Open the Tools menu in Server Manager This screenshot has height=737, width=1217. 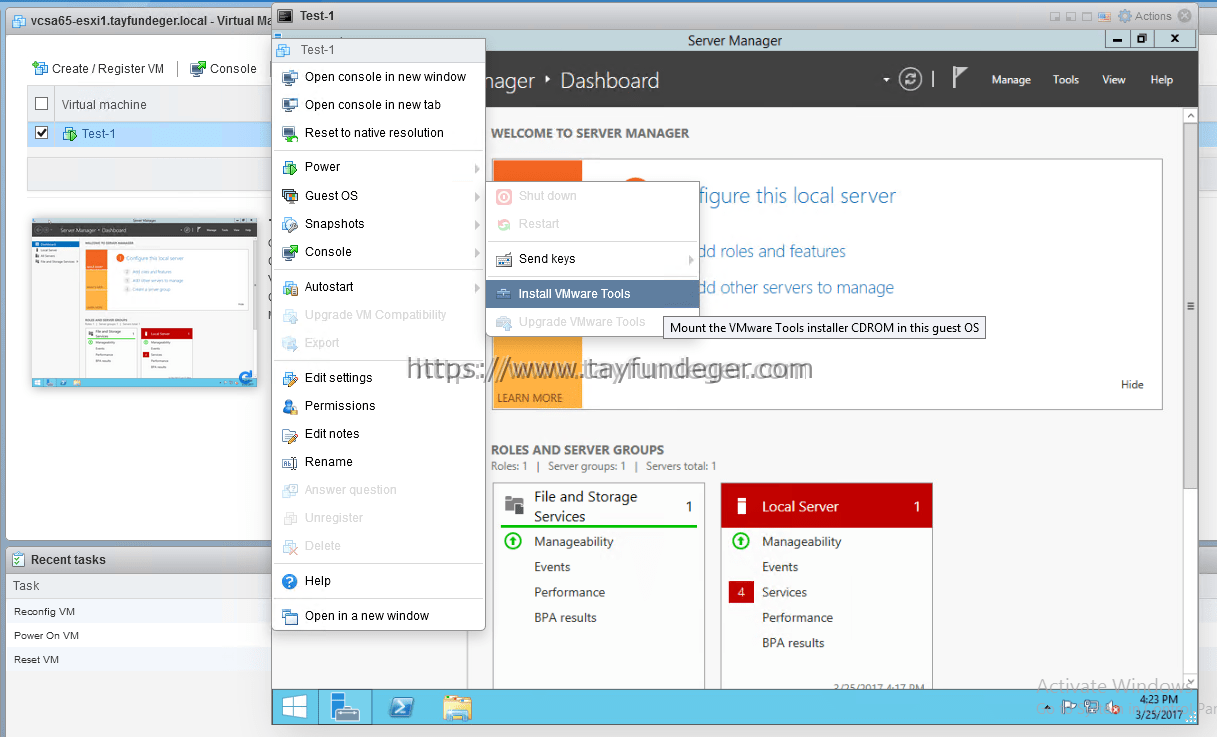1066,80
